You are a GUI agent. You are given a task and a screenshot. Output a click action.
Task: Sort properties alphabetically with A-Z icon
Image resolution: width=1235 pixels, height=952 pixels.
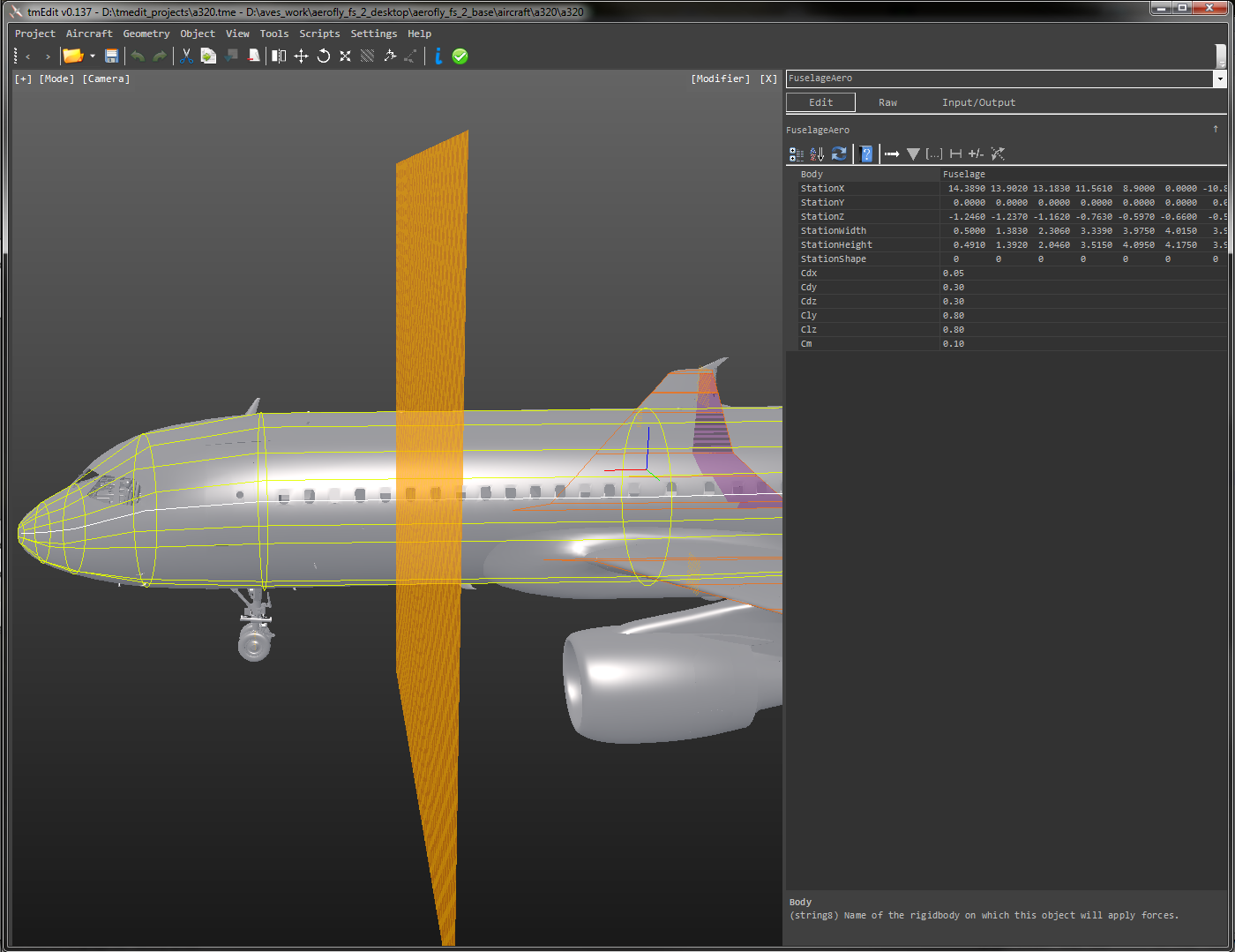point(817,154)
